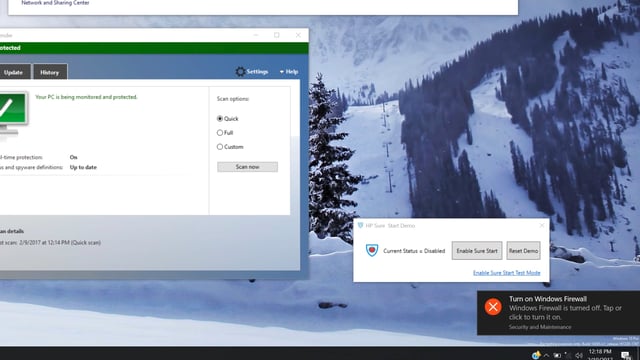The width and height of the screenshot is (640, 360).
Task: Click the Turn on Windows Firewall notification
Action: coord(558,313)
